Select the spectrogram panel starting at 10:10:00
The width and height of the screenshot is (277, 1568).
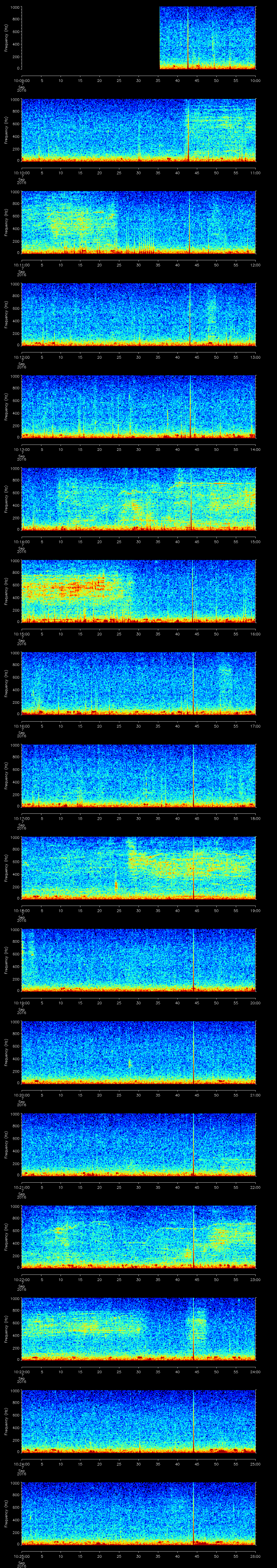coord(138,130)
